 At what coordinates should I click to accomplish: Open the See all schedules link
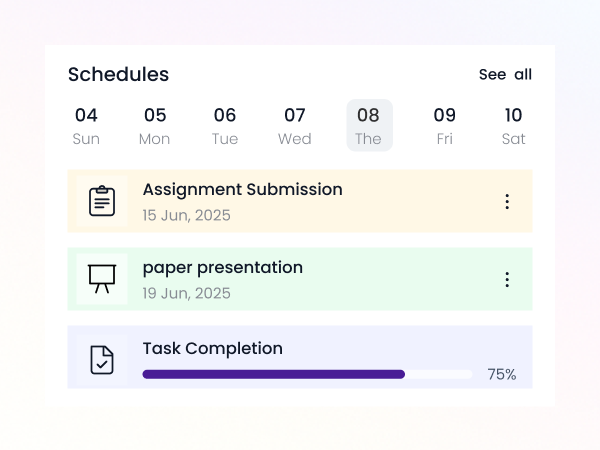coord(505,74)
